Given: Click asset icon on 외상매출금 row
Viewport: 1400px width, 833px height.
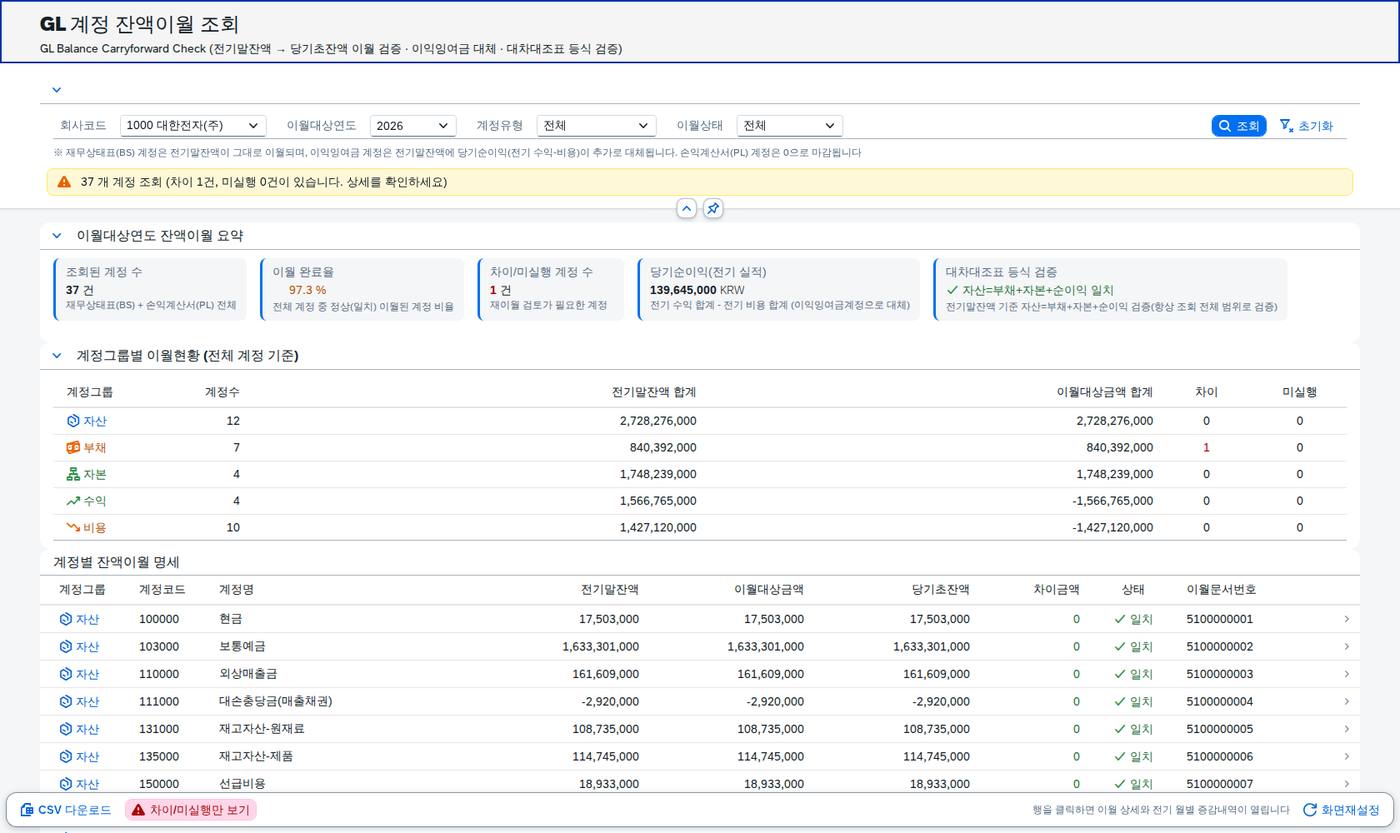Looking at the screenshot, I should pos(66,674).
